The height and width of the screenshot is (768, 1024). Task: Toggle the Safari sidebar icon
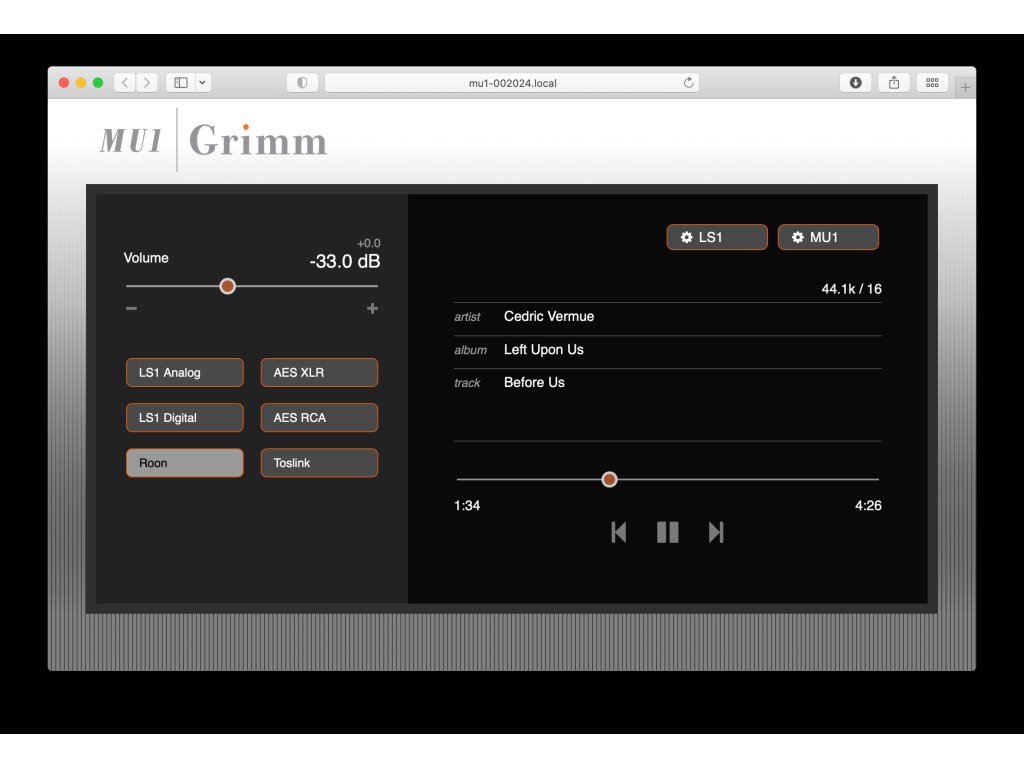pyautogui.click(x=181, y=82)
